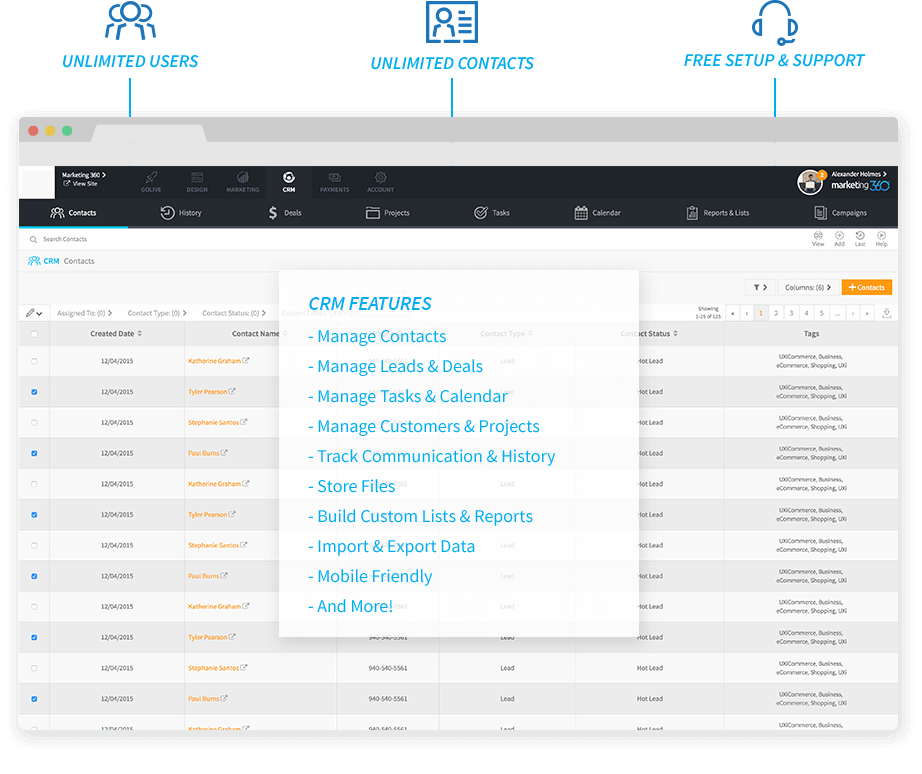Open the GoLive rocket icon

point(151,180)
